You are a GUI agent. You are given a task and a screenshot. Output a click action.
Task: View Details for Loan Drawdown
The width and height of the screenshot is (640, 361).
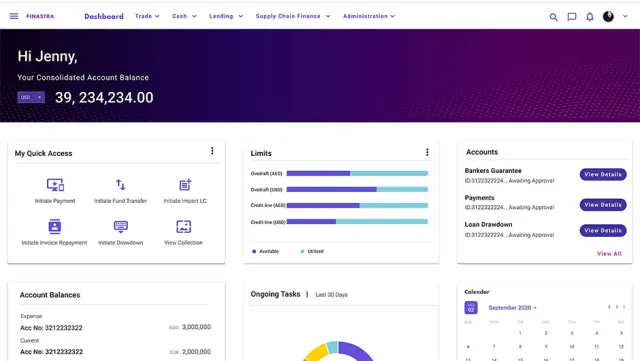[x=603, y=230]
